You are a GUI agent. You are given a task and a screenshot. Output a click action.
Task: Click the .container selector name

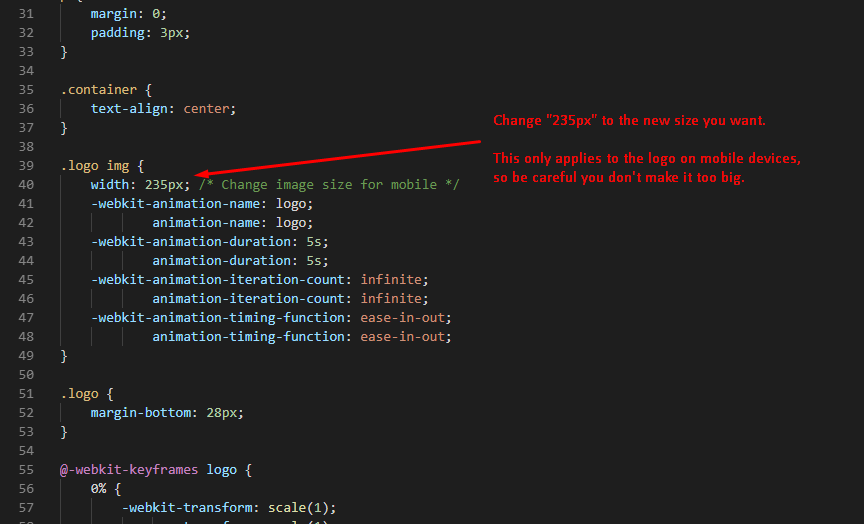tap(99, 90)
